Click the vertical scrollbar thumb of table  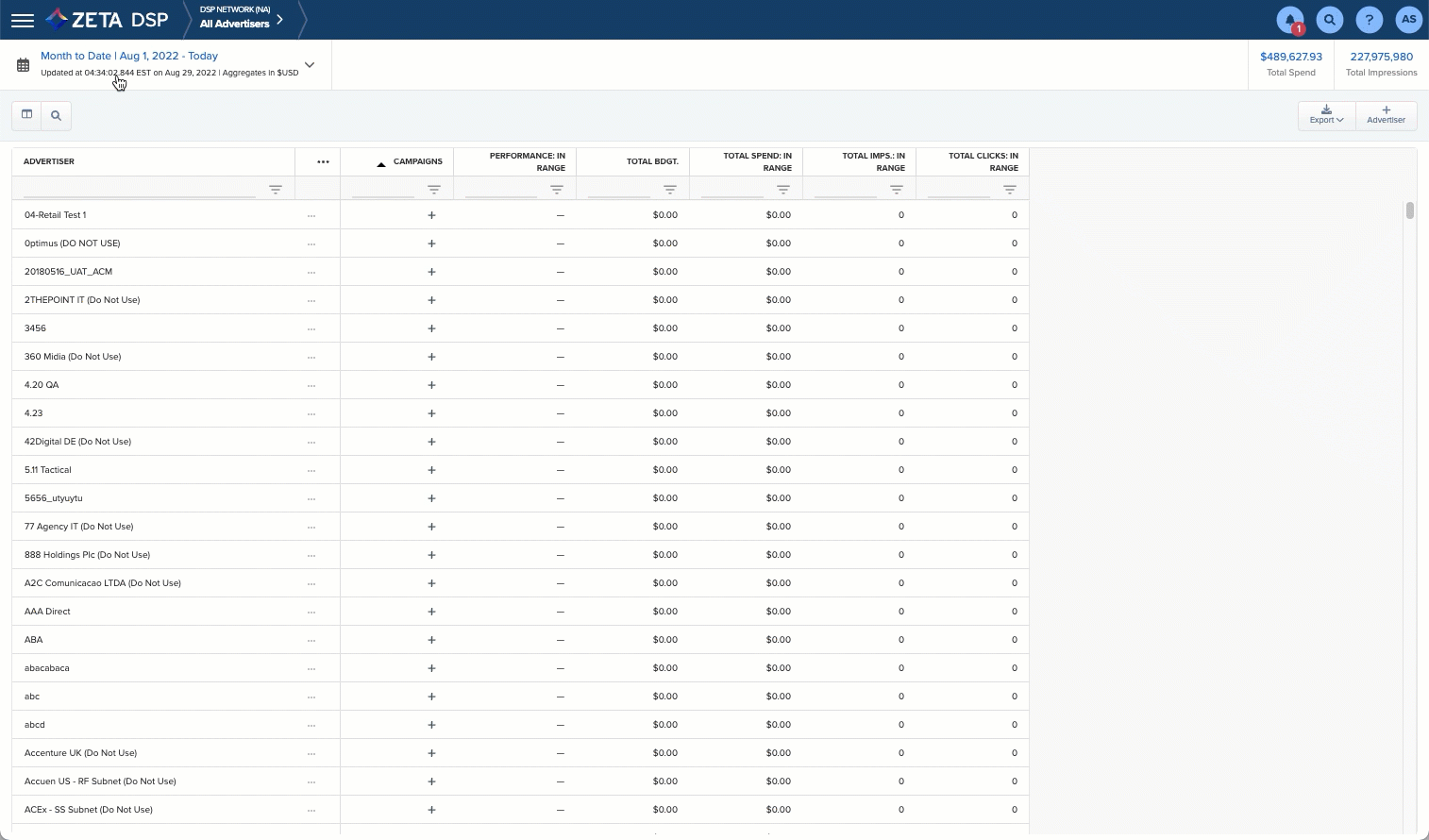(x=1409, y=210)
